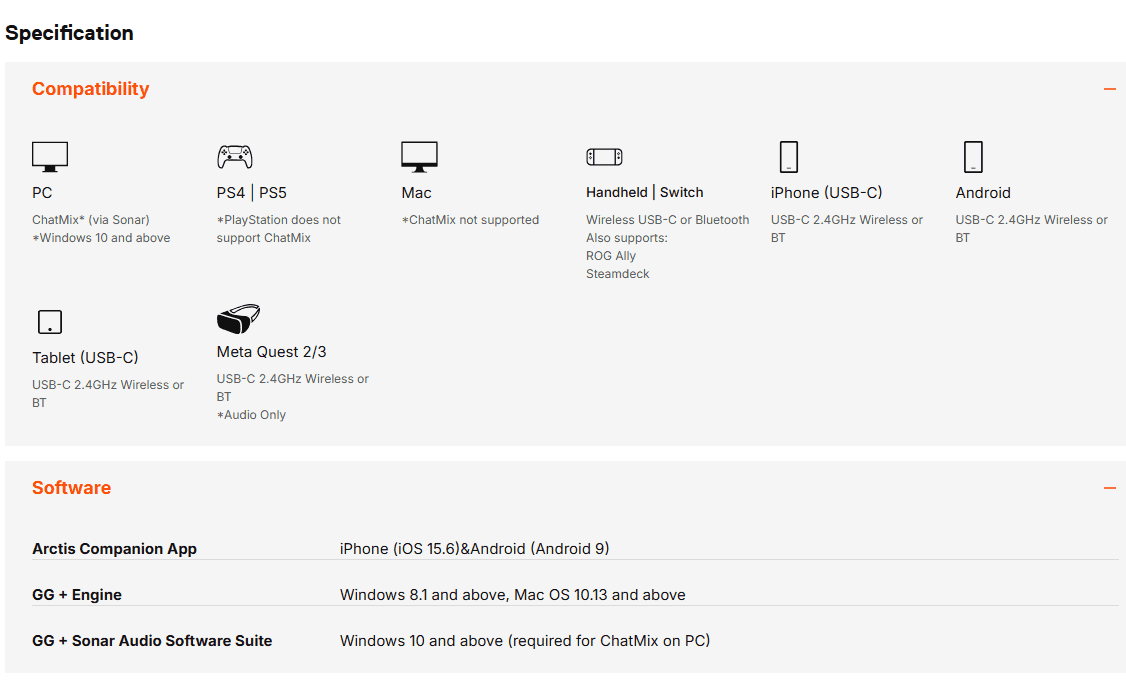Click the Mac display icon
Image resolution: width=1126 pixels, height=683 pixels.
point(420,157)
